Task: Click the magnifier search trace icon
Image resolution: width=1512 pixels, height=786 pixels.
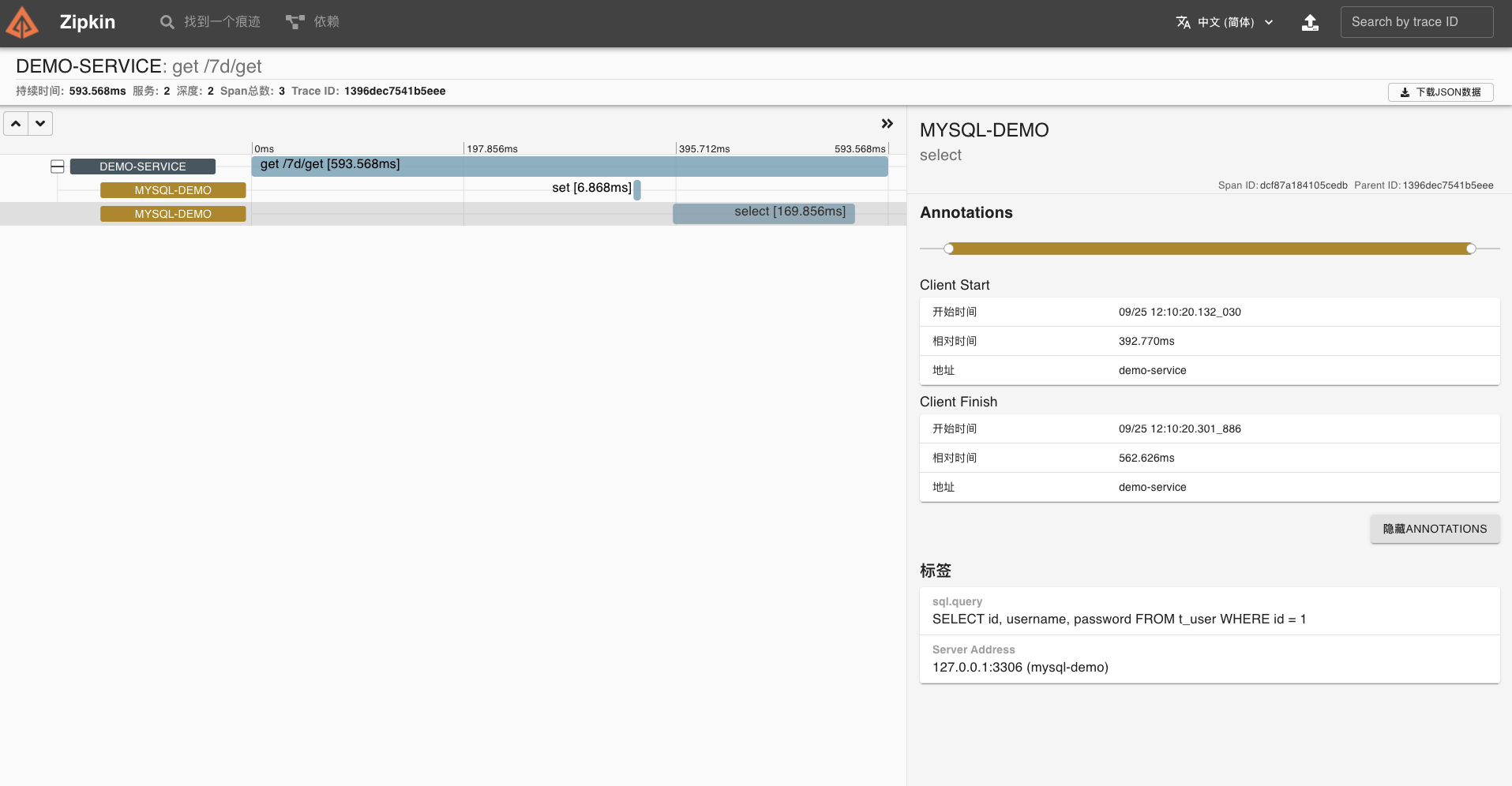Action: 167,22
